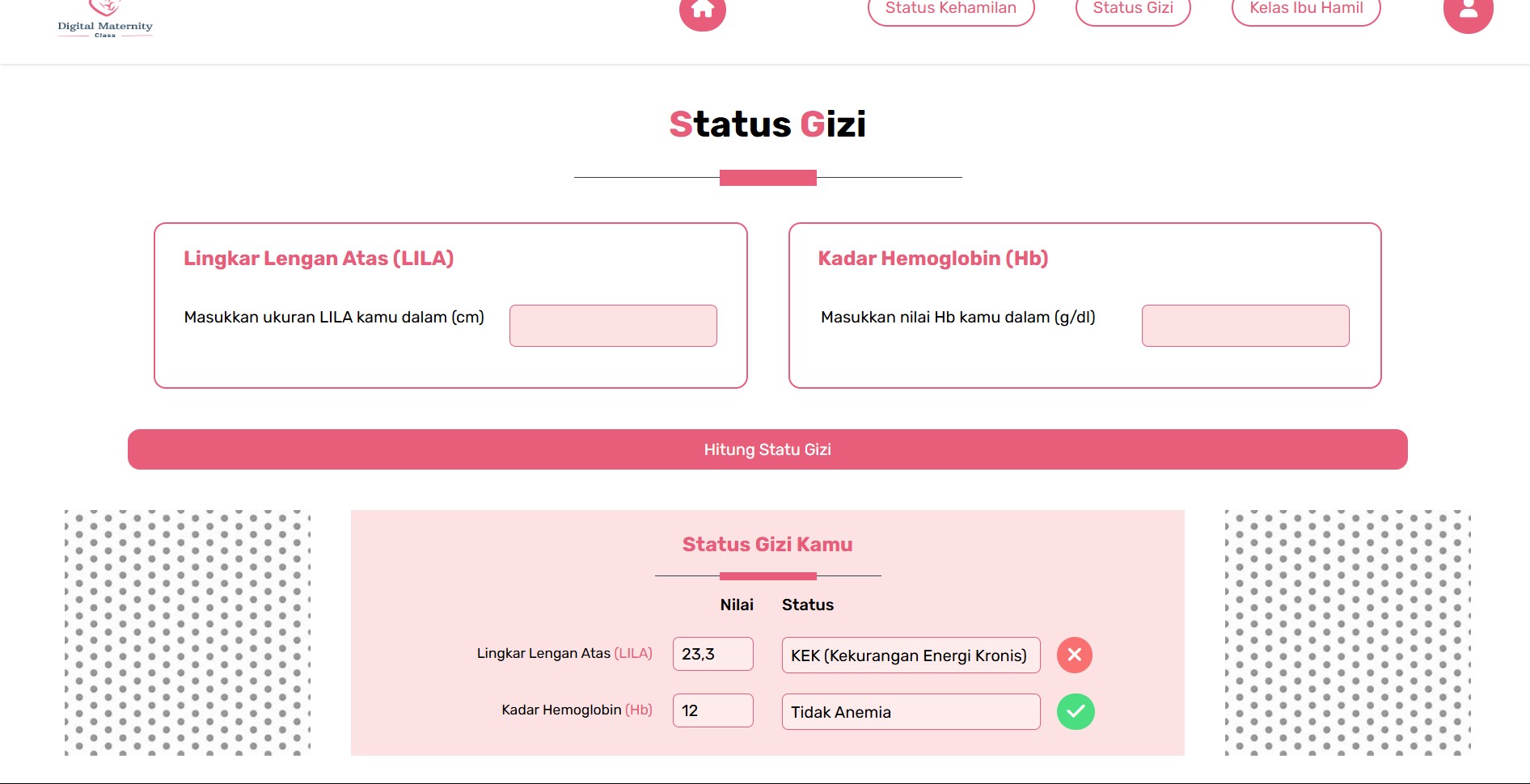Viewport: 1530px width, 784px height.
Task: Switch to the Status Gizi menu
Action: pyautogui.click(x=1133, y=10)
